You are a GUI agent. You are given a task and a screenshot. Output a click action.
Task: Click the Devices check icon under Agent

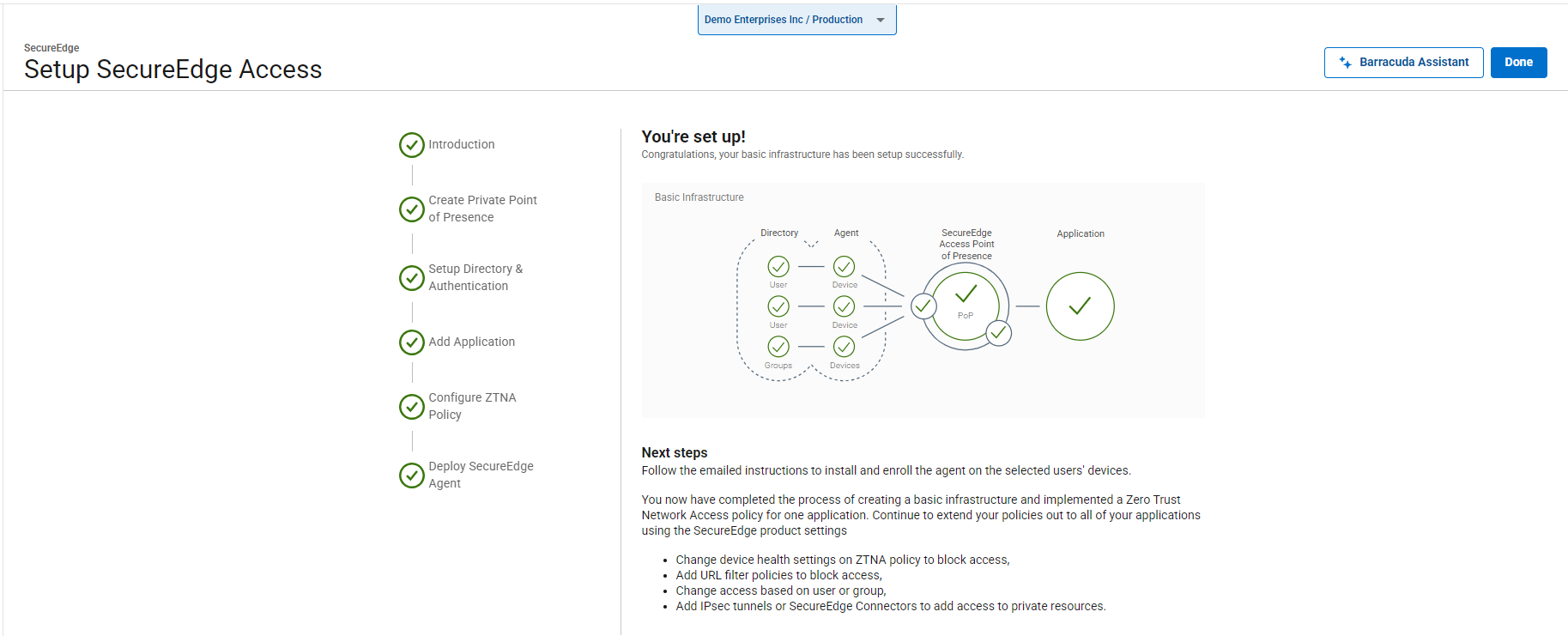845,347
